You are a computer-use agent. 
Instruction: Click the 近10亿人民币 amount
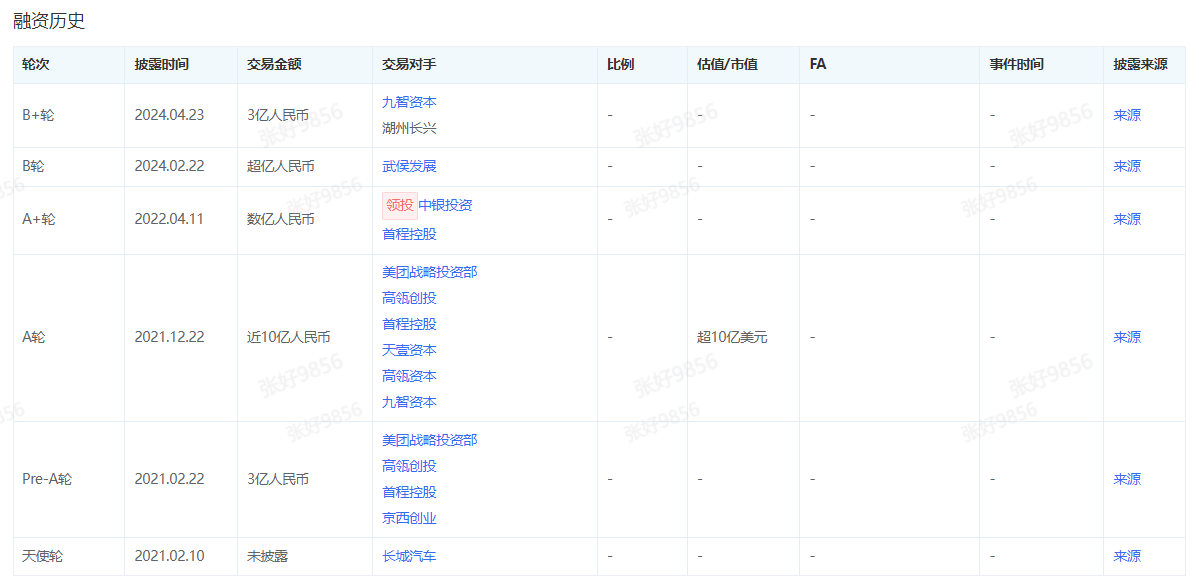pyautogui.click(x=289, y=337)
